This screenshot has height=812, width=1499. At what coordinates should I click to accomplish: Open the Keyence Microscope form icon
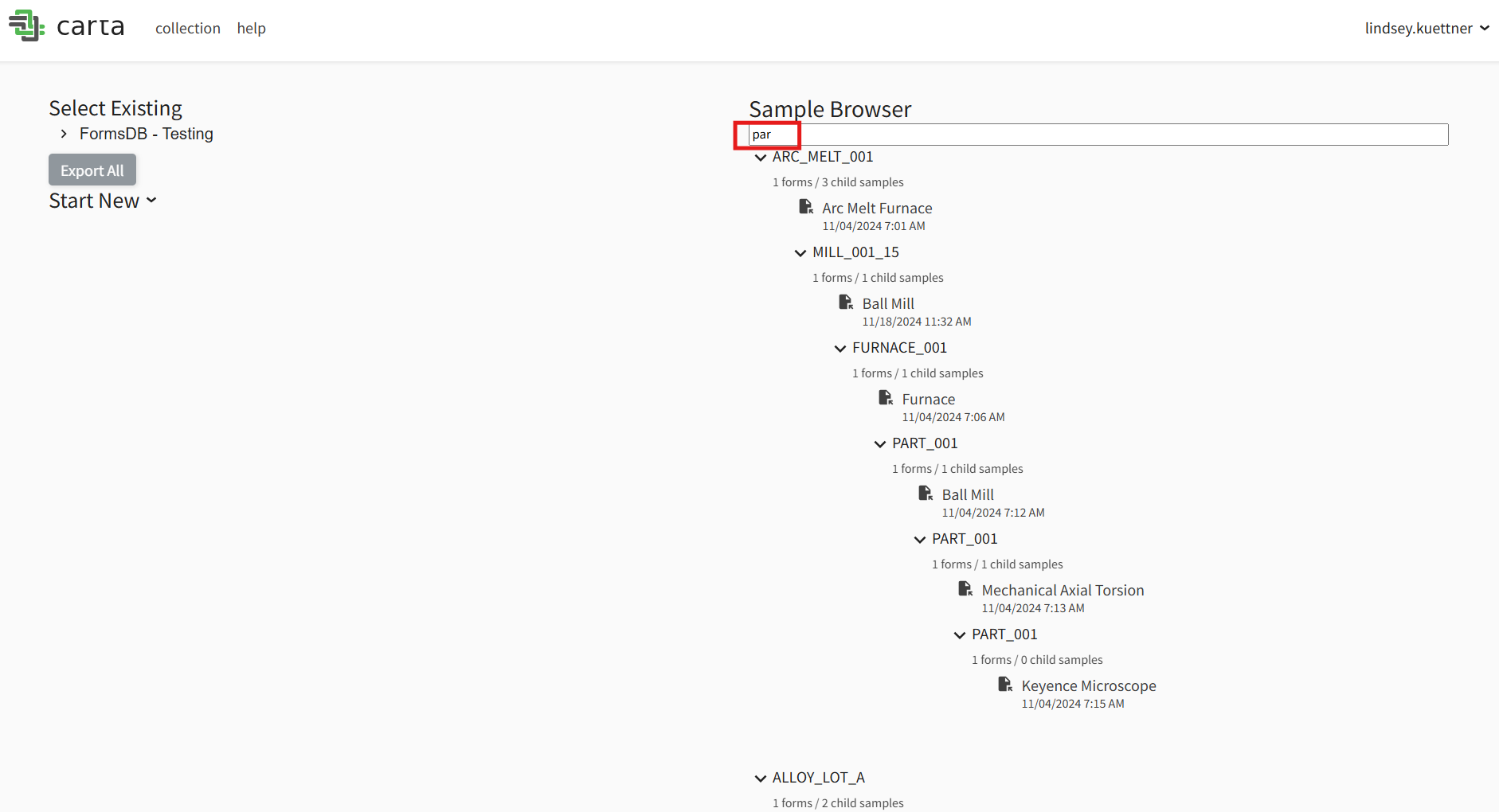coord(1005,685)
